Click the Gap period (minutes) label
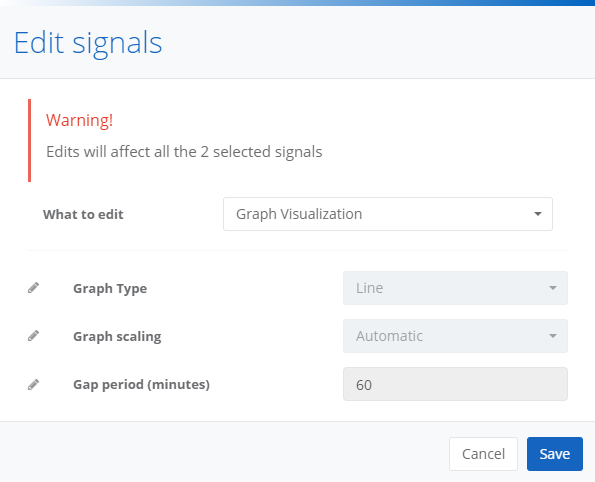The image size is (595, 482). (x=142, y=384)
